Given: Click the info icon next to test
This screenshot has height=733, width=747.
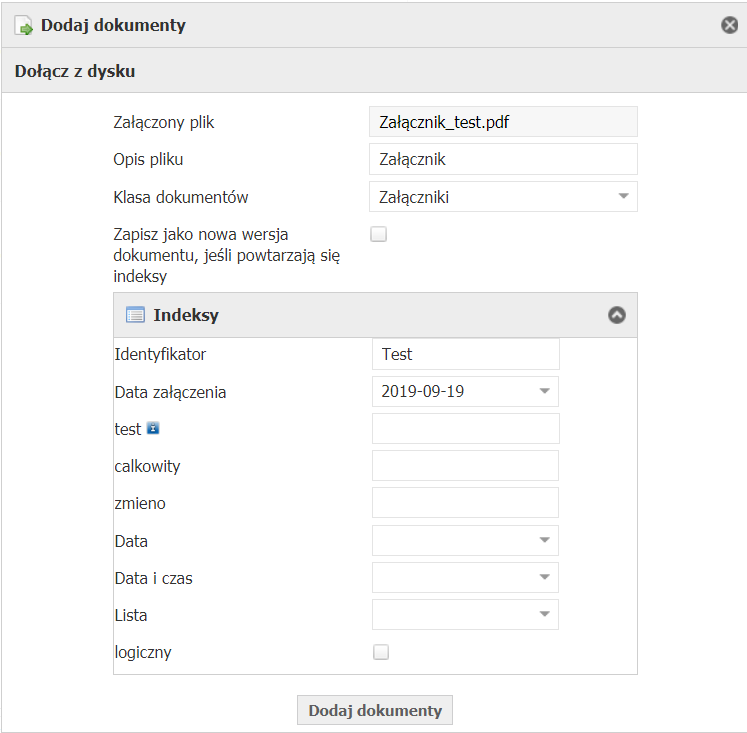Looking at the screenshot, I should pos(153,428).
